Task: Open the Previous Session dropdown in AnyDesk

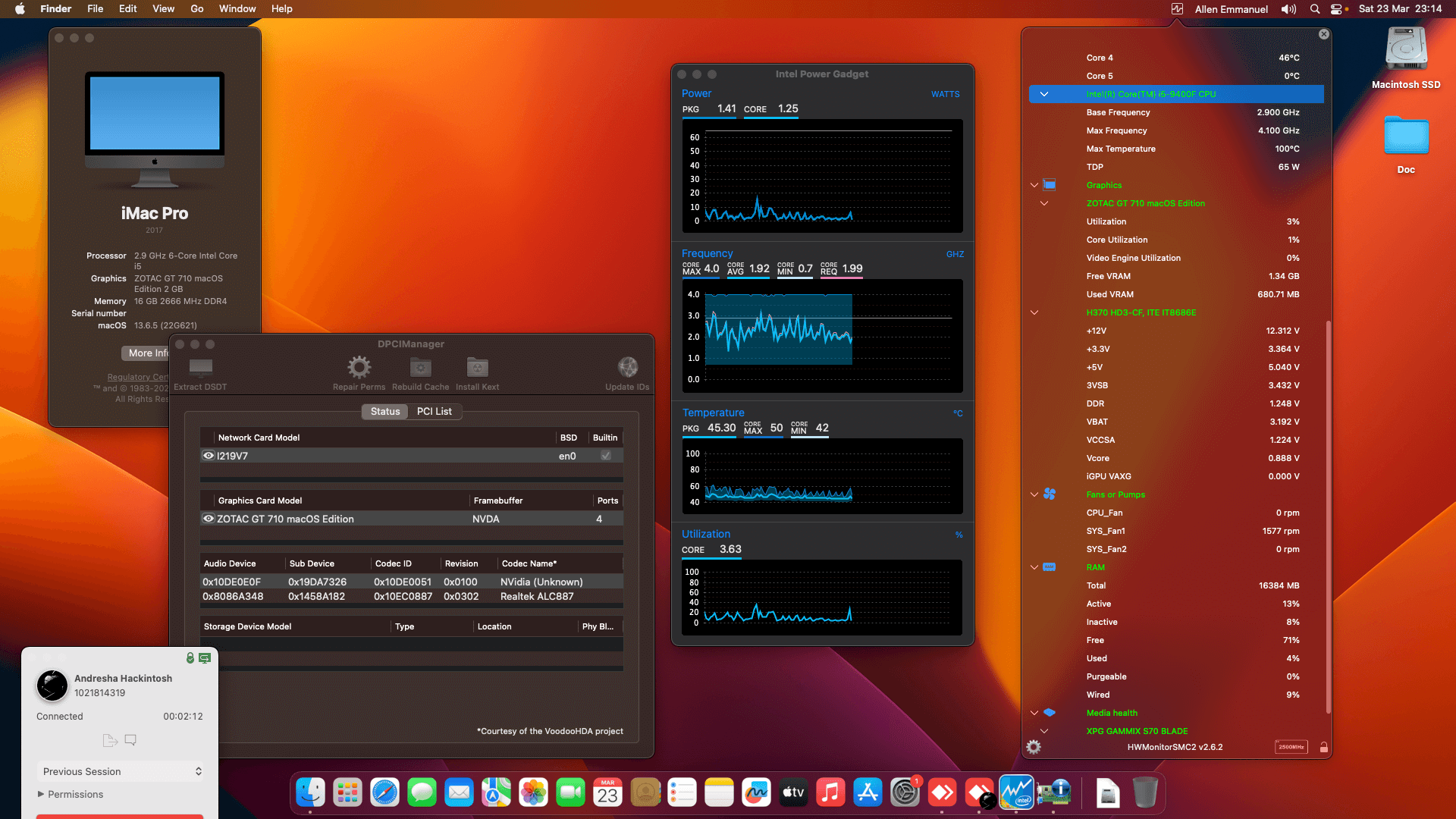Action: [120, 771]
